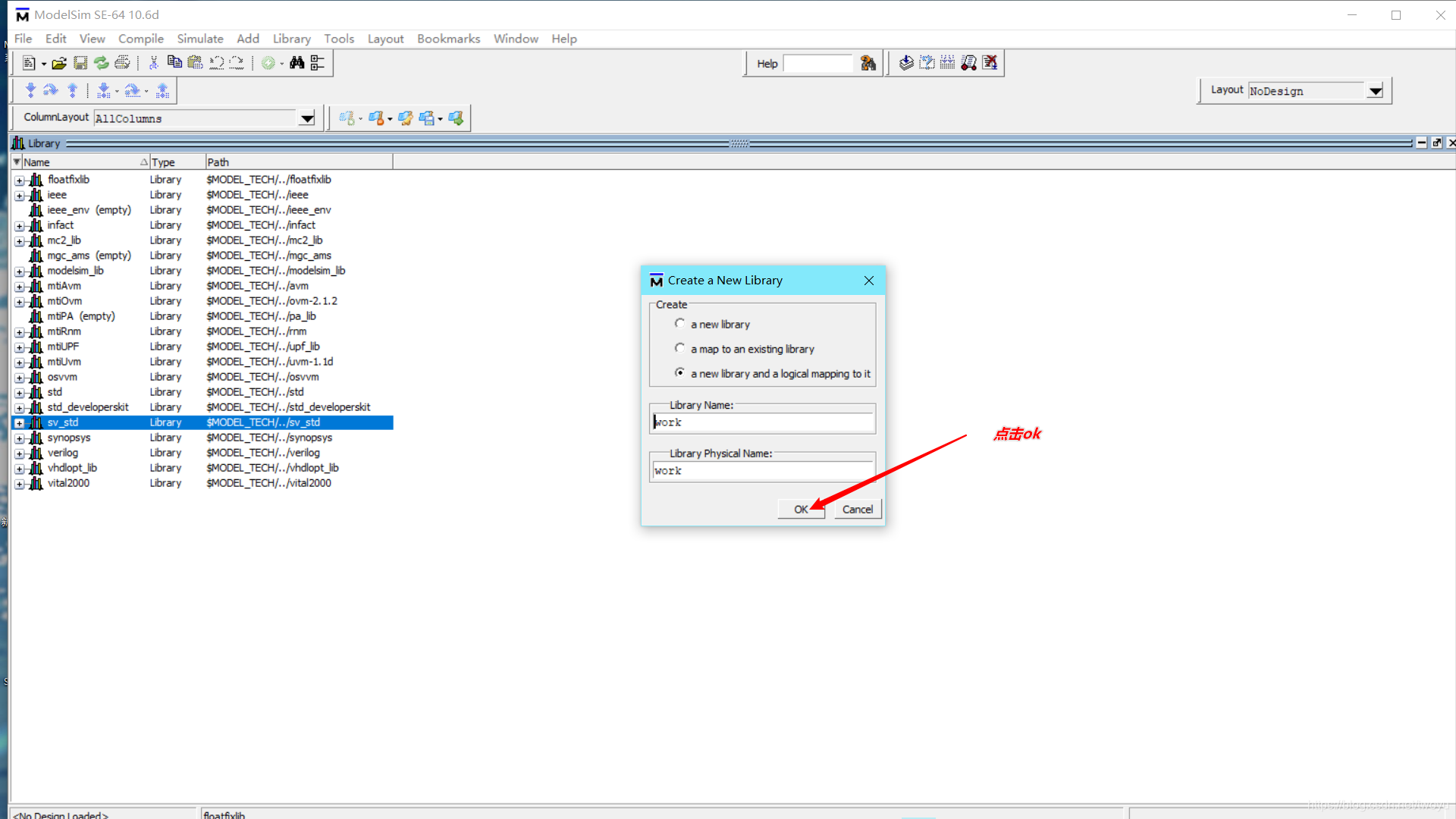Click the Collapse-all tree icon

pos(318,63)
